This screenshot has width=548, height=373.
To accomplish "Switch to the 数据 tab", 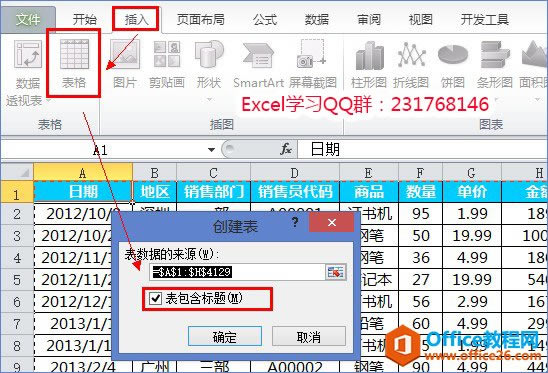I will pos(317,19).
